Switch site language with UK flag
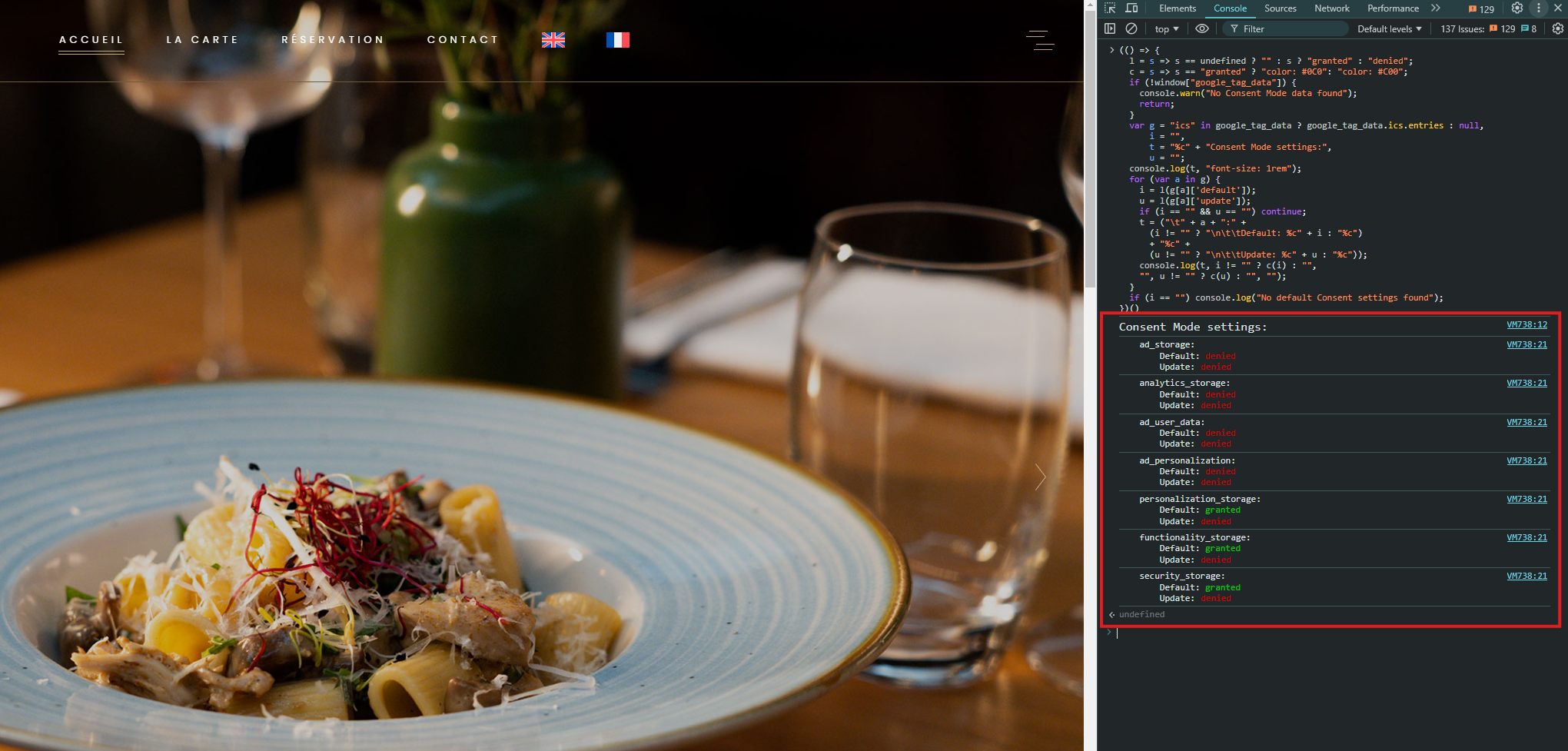Screen dimensions: 1568x751 pos(553,40)
